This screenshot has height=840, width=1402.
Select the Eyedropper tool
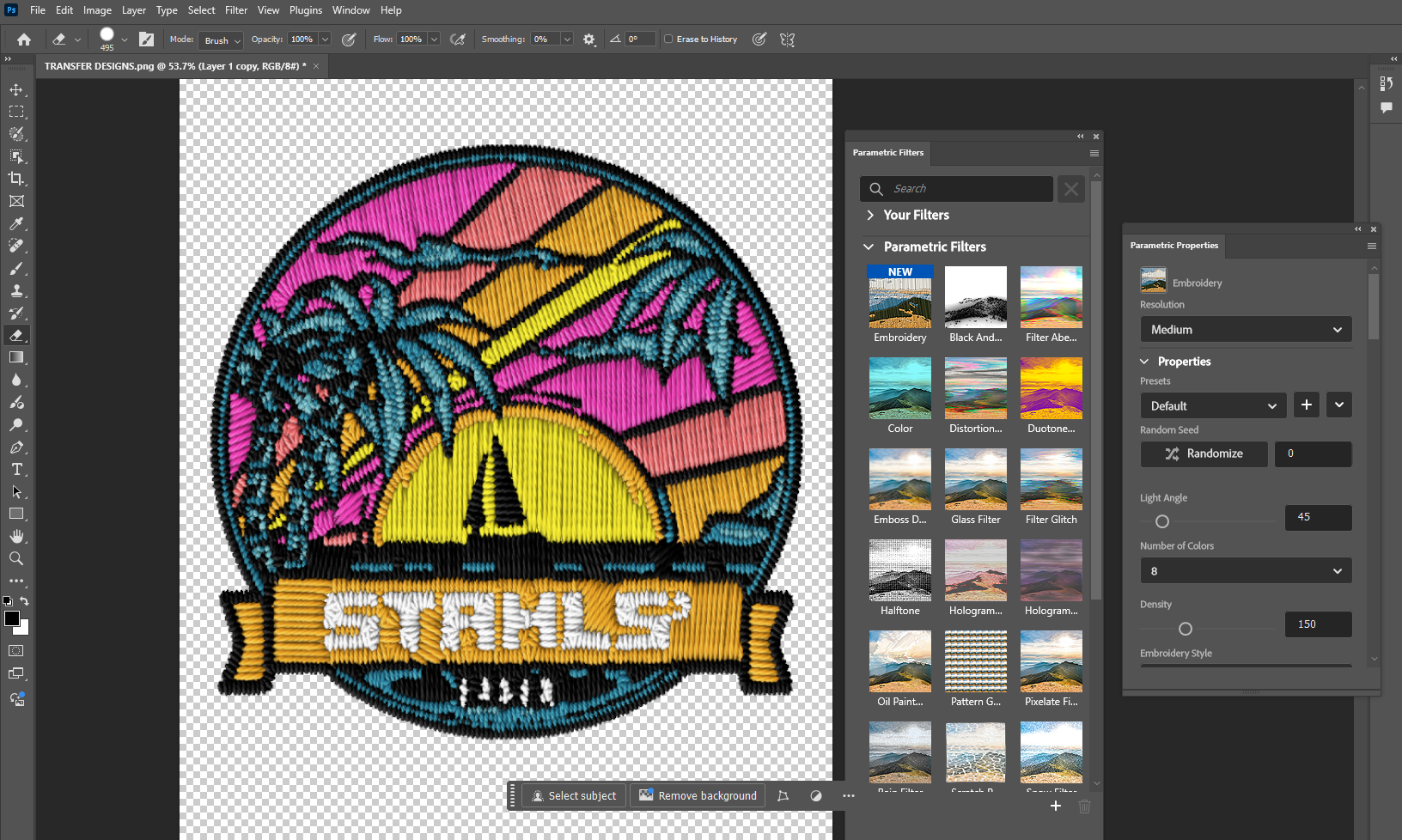[x=16, y=223]
